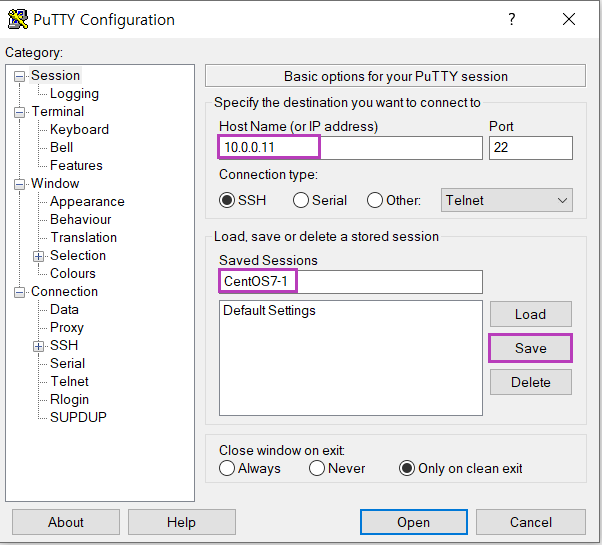The width and height of the screenshot is (602, 545).
Task: Click the Open button to connect
Action: (x=413, y=522)
